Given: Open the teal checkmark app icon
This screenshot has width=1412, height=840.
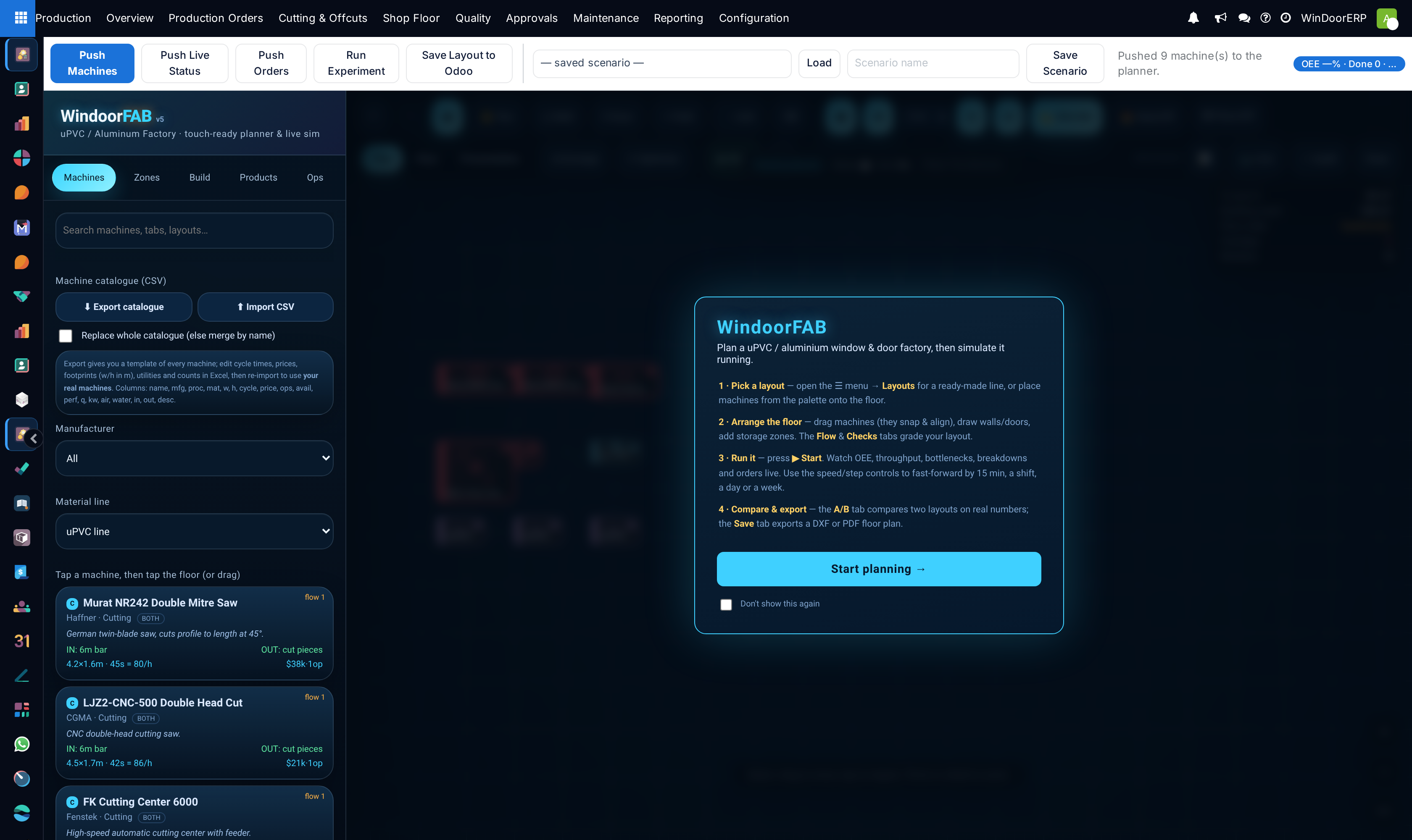Looking at the screenshot, I should 21,469.
